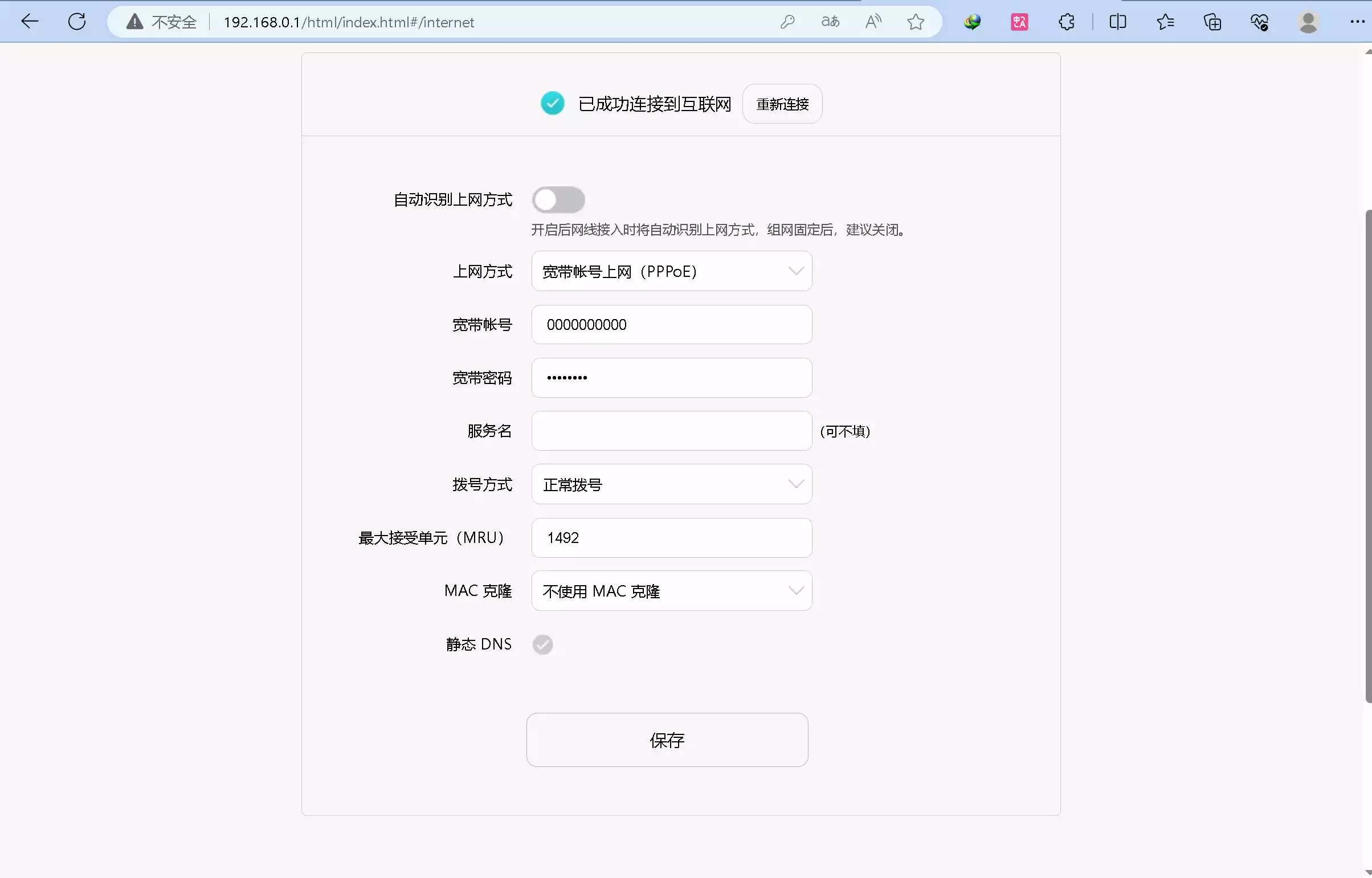Expand the MAC clone dropdown

click(671, 591)
